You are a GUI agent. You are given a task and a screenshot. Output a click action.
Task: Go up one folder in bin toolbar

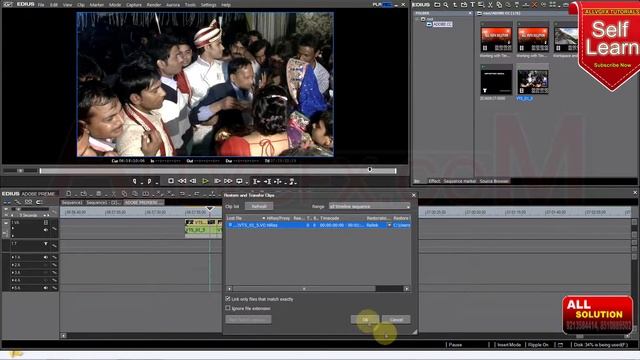click(x=455, y=4)
